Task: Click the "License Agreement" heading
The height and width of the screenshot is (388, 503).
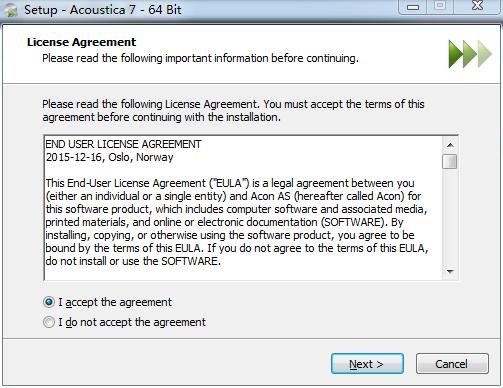Action: [x=82, y=42]
